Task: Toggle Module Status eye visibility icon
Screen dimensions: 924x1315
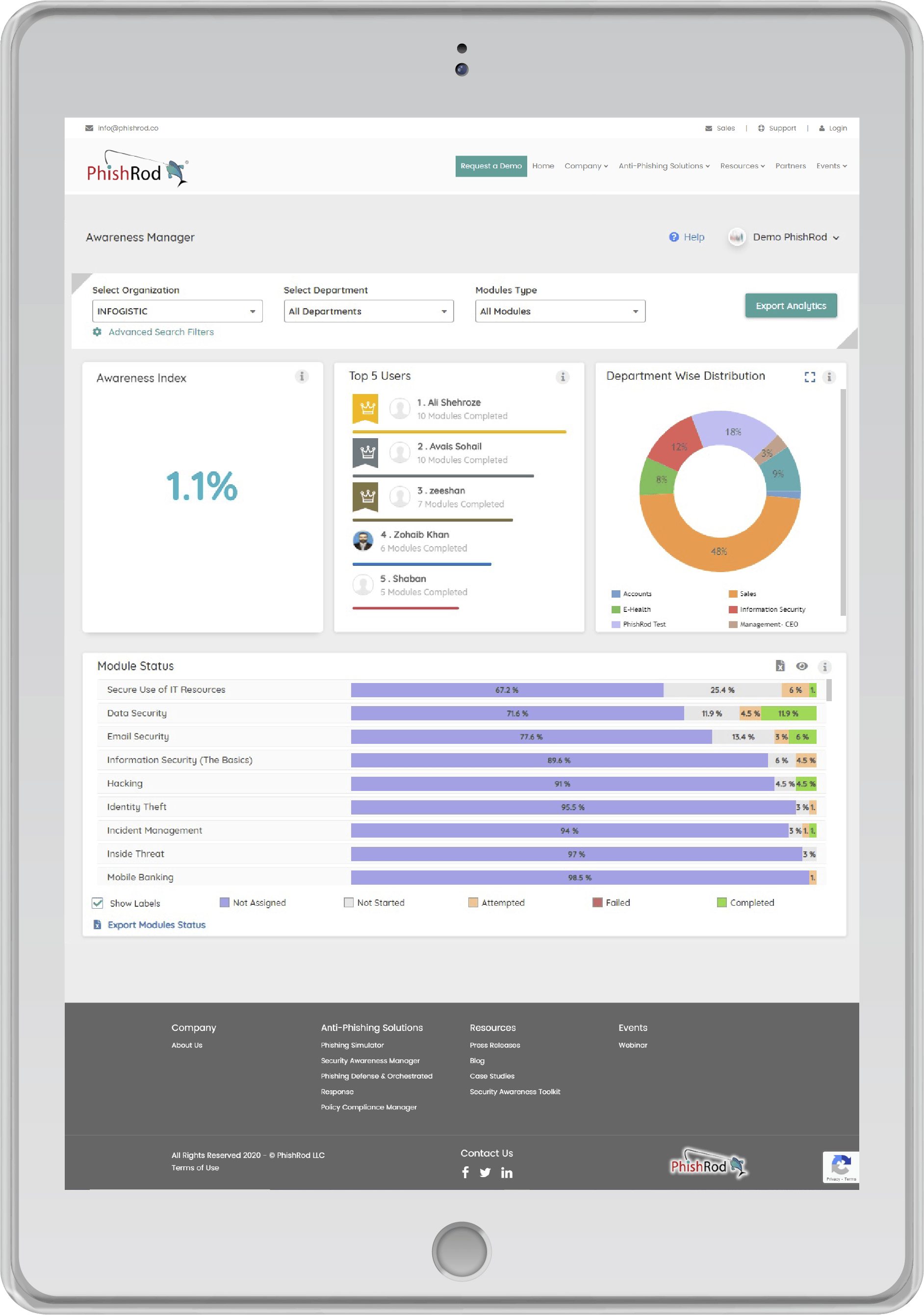Action: (802, 666)
